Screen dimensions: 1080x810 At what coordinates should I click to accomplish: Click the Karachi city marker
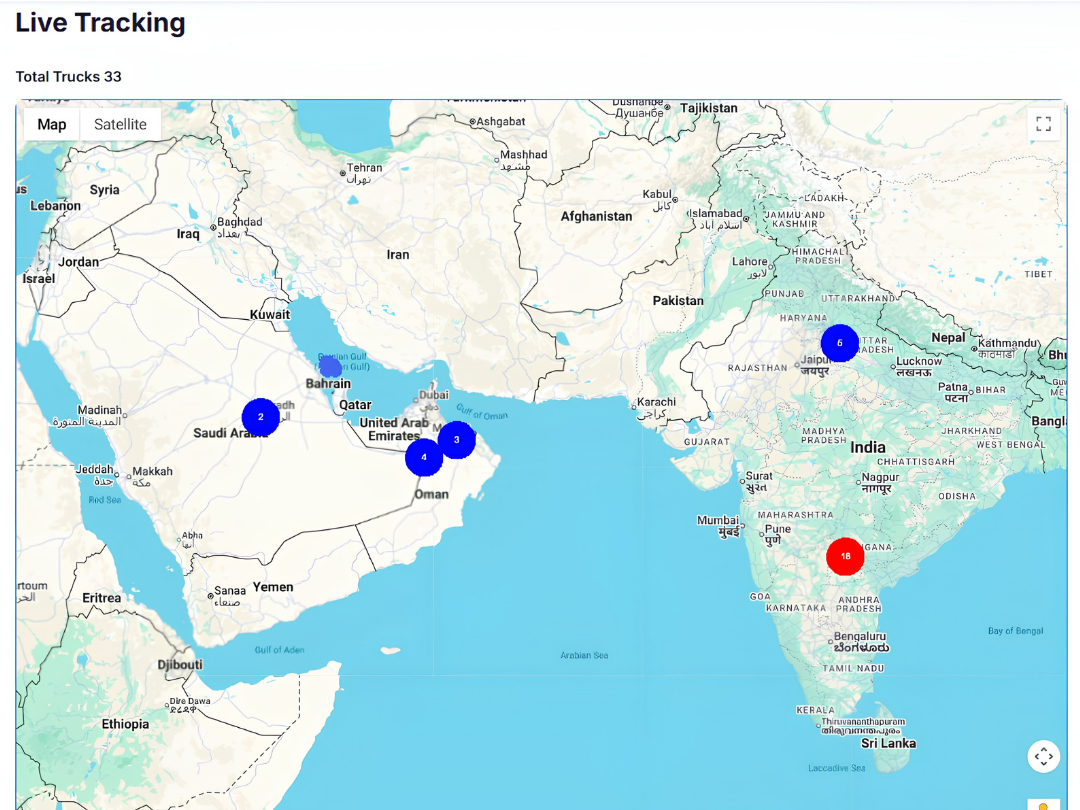point(634,407)
